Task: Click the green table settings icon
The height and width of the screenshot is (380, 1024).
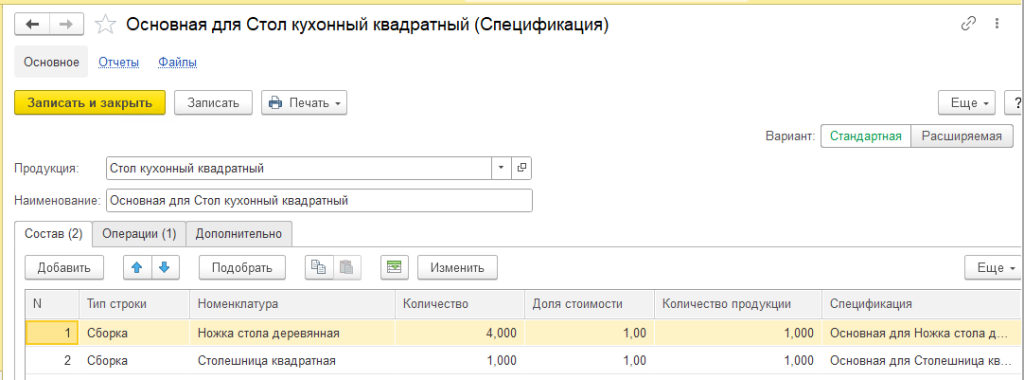Action: coord(394,267)
